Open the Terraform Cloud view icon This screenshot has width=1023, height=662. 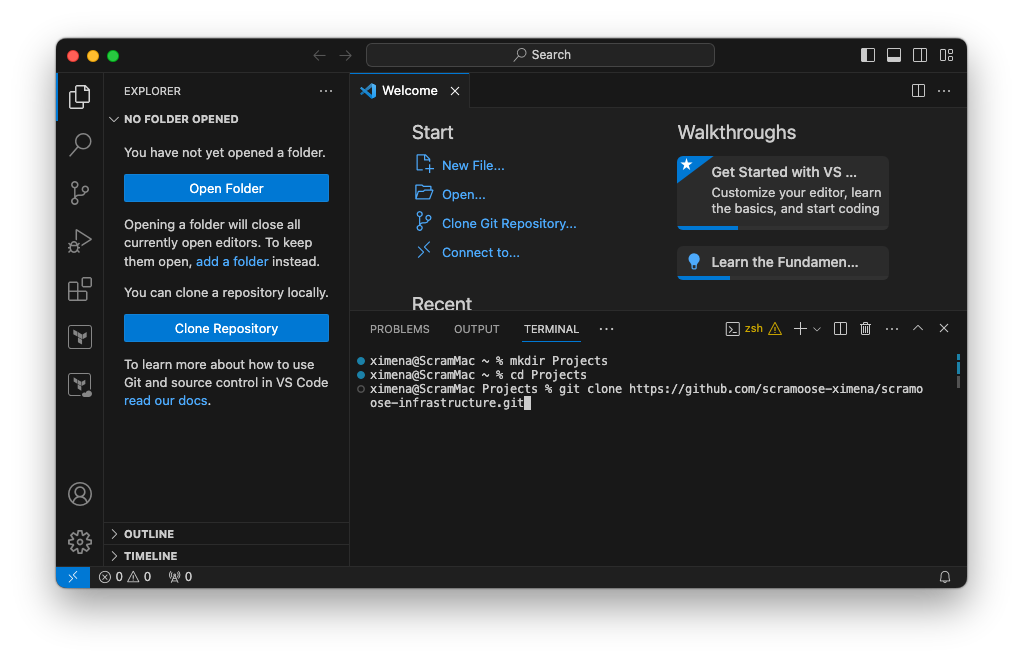coord(80,385)
